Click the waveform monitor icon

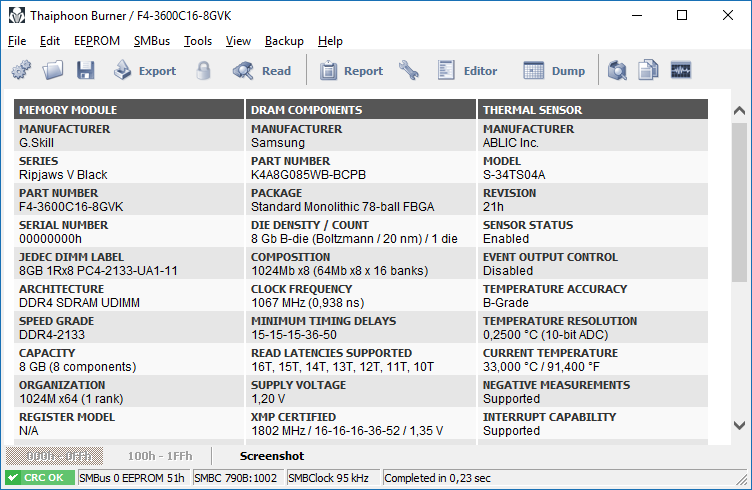681,70
